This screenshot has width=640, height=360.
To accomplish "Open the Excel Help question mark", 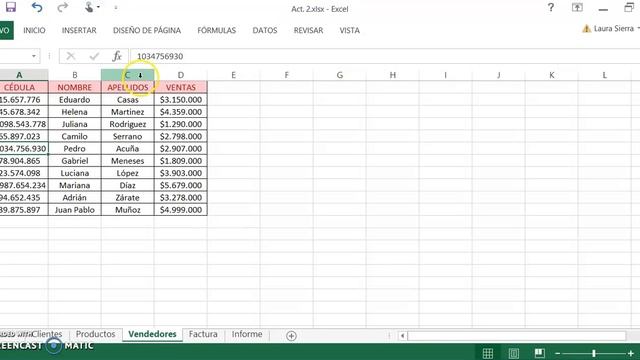I will [x=551, y=7].
